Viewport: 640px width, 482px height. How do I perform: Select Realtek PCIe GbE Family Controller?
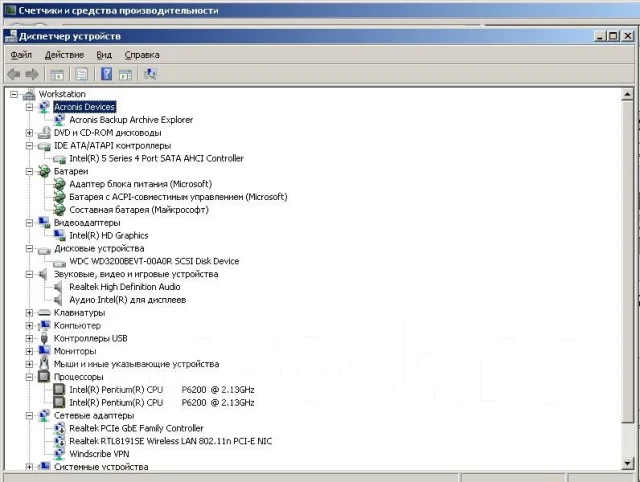(x=136, y=428)
